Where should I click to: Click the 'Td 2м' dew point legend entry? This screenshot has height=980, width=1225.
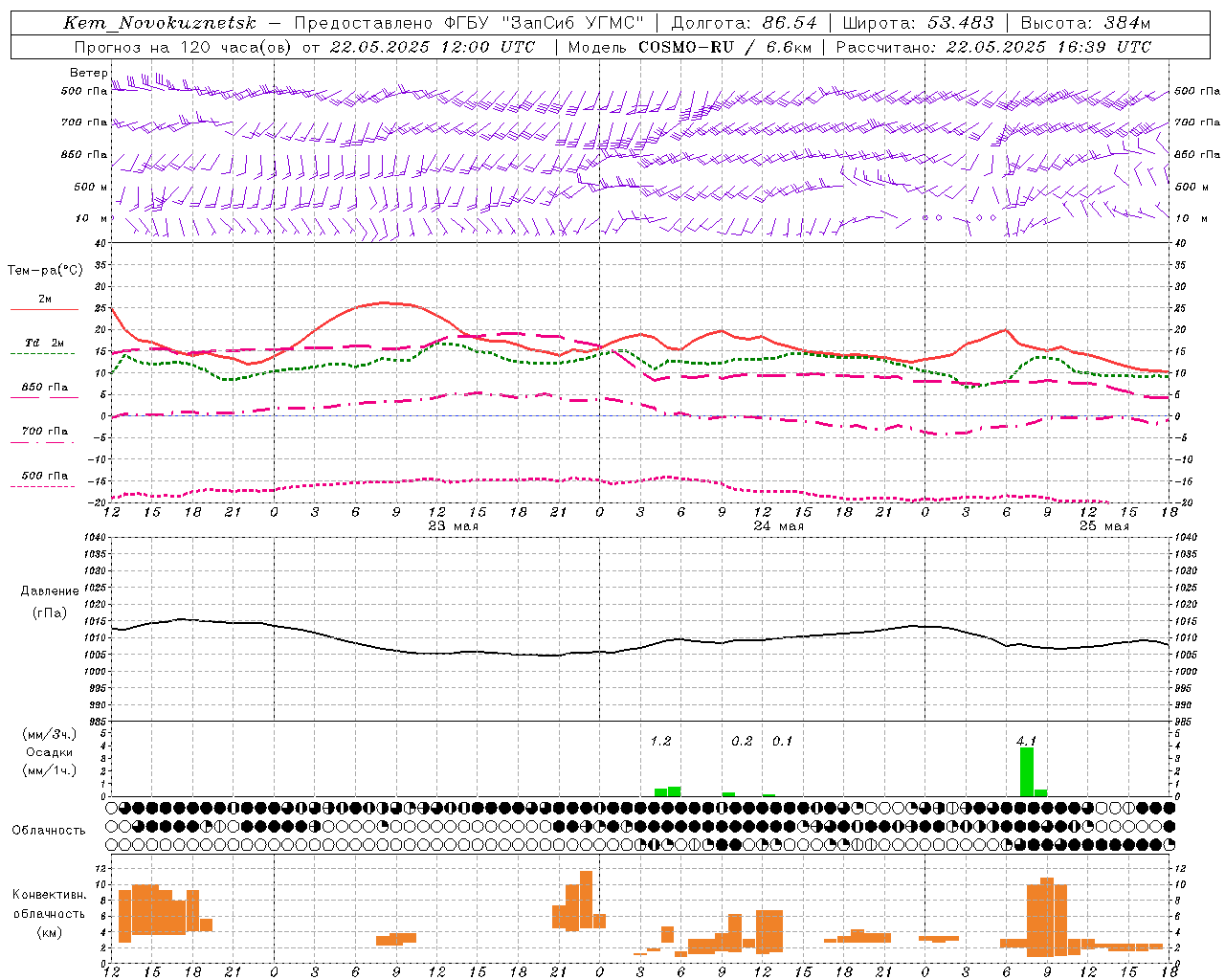45,343
